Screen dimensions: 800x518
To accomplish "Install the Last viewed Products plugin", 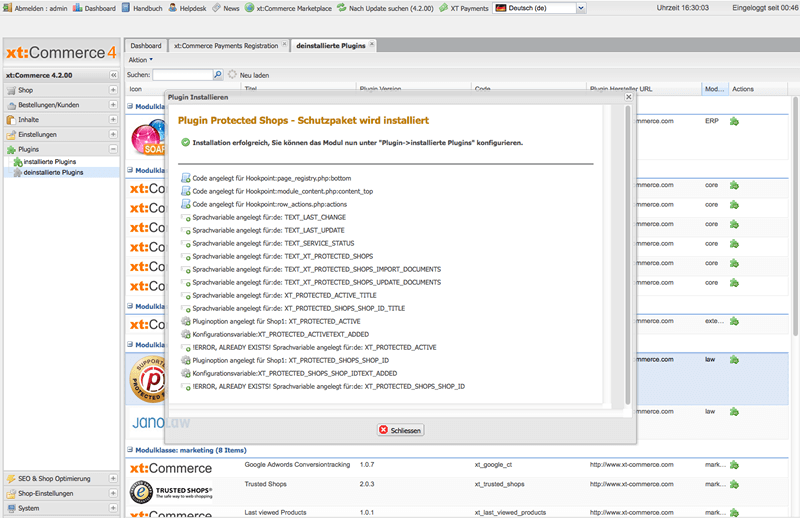I will [x=734, y=512].
